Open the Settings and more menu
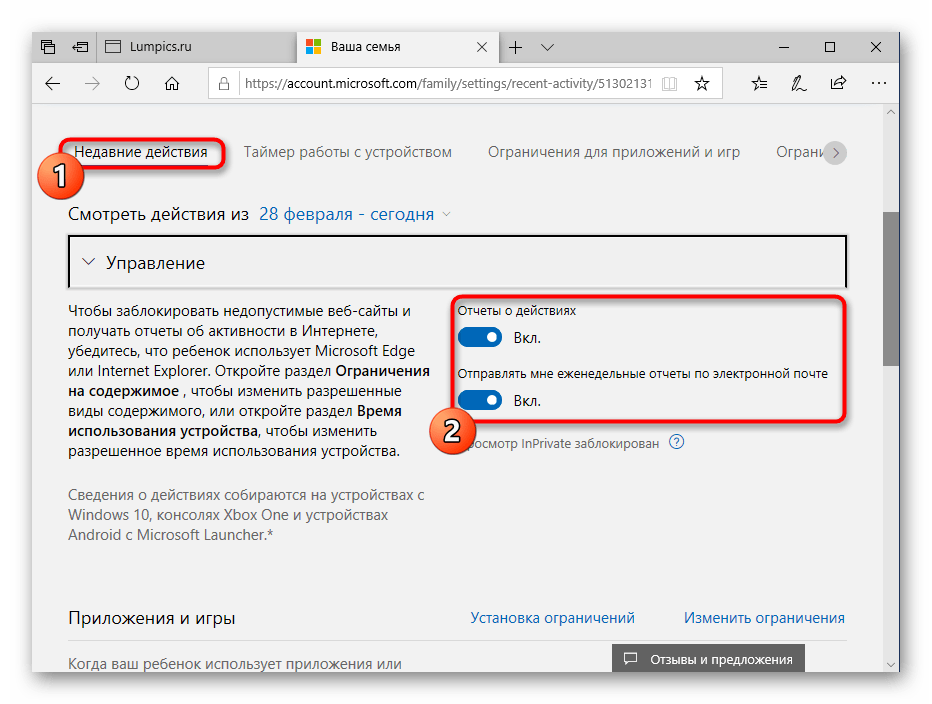 pyautogui.click(x=878, y=84)
